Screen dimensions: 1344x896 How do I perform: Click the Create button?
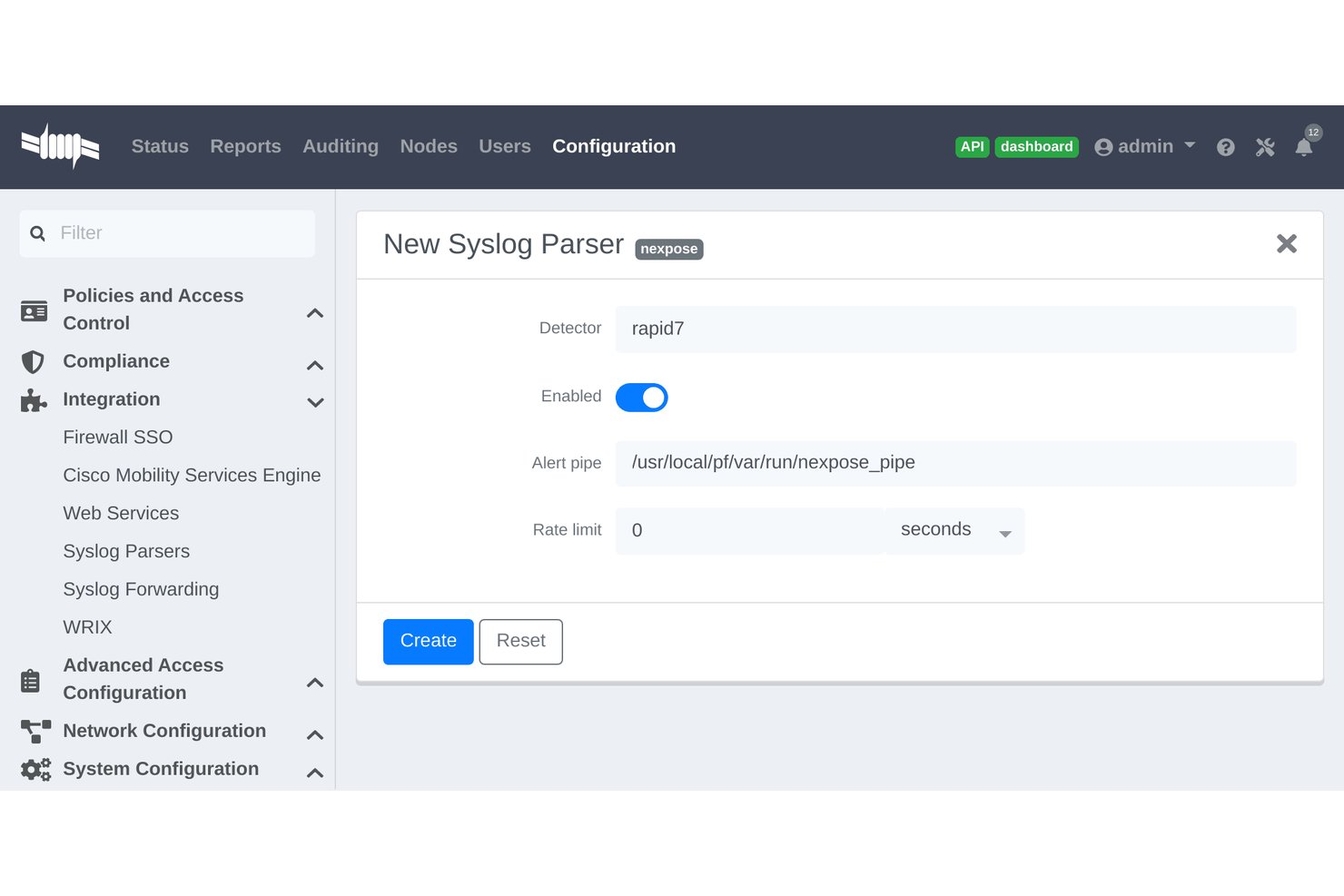(x=429, y=641)
